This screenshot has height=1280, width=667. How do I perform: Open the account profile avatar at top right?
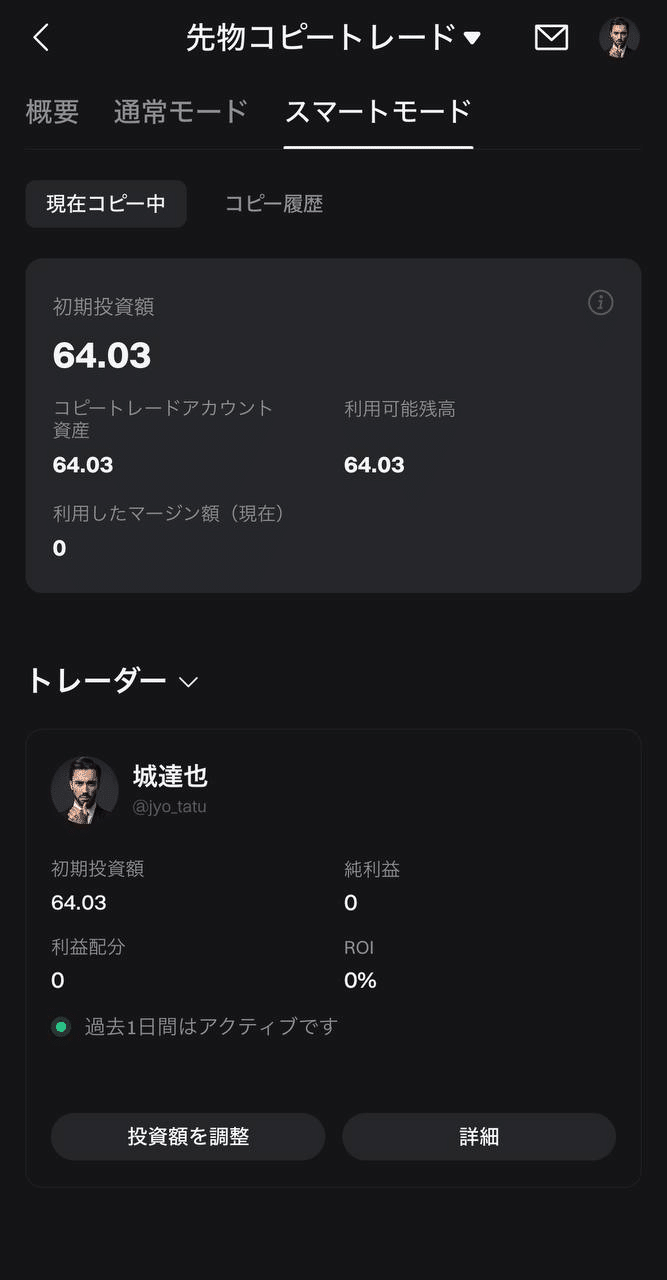click(619, 37)
